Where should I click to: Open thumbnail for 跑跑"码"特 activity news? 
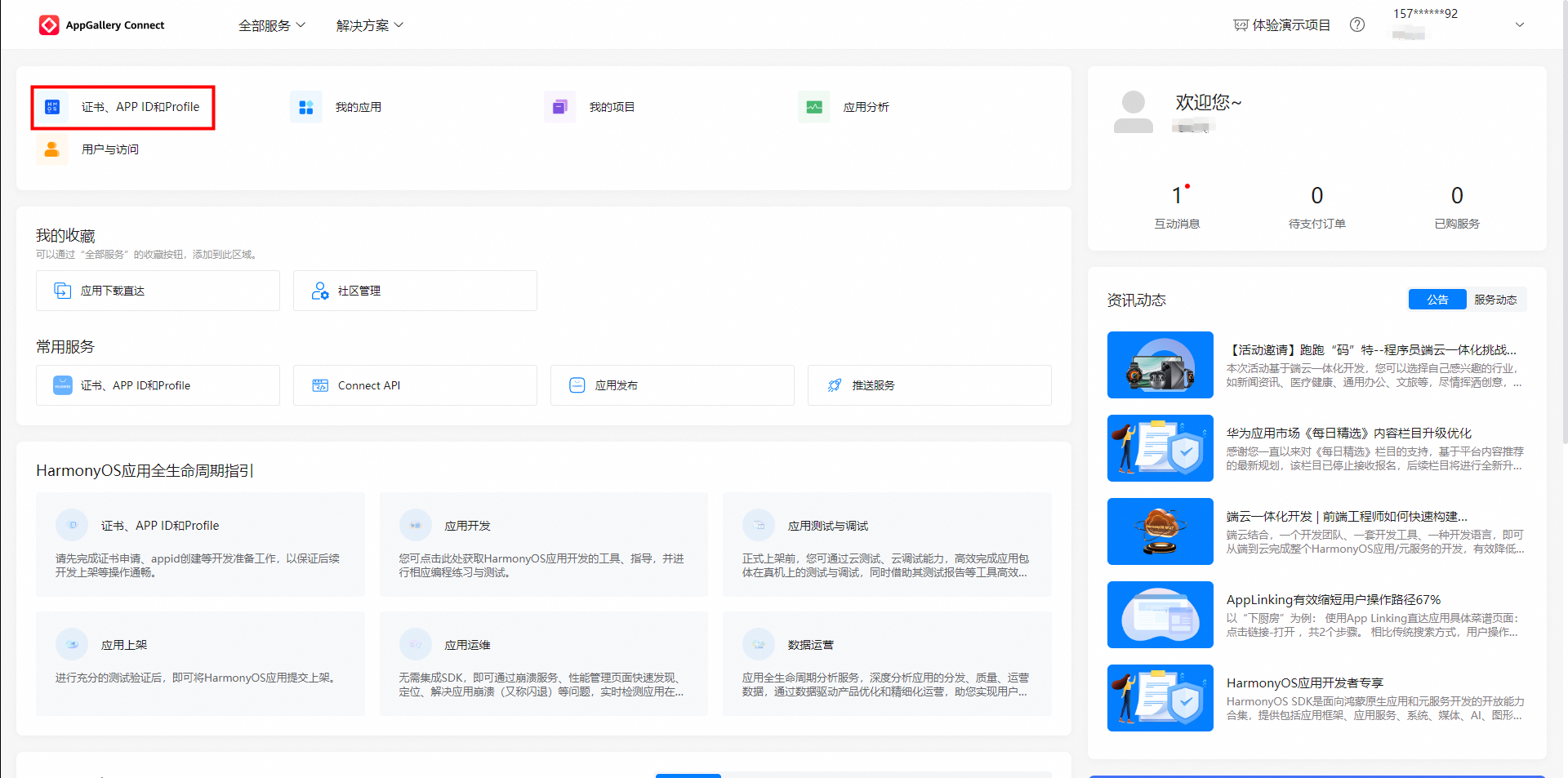1160,365
